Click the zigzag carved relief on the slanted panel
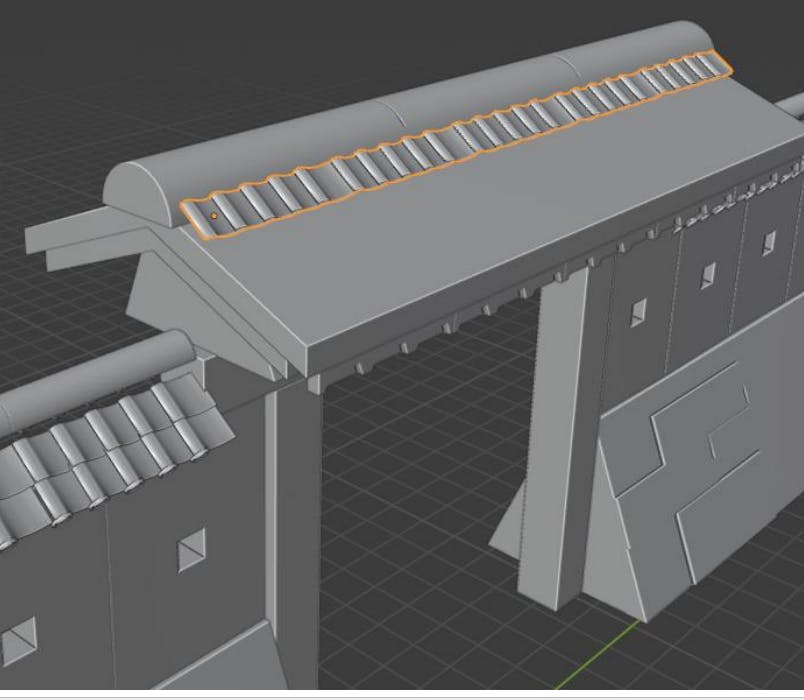 pos(700,440)
